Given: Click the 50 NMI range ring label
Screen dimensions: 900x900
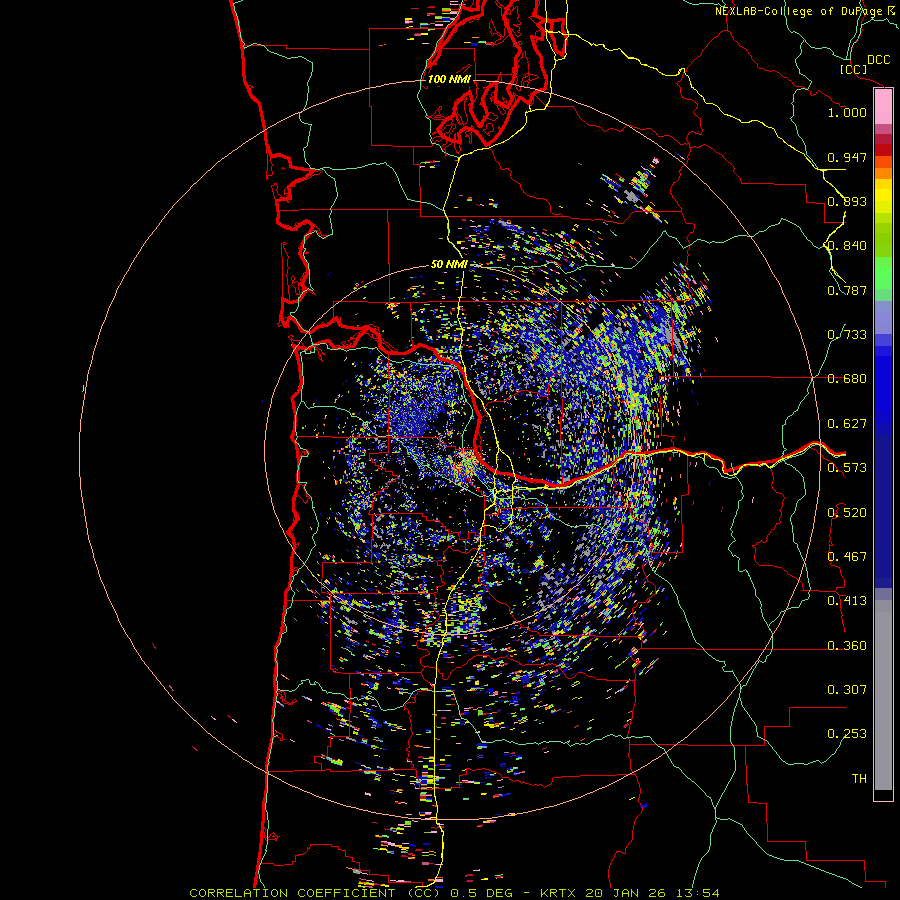Looking at the screenshot, I should point(449,265).
